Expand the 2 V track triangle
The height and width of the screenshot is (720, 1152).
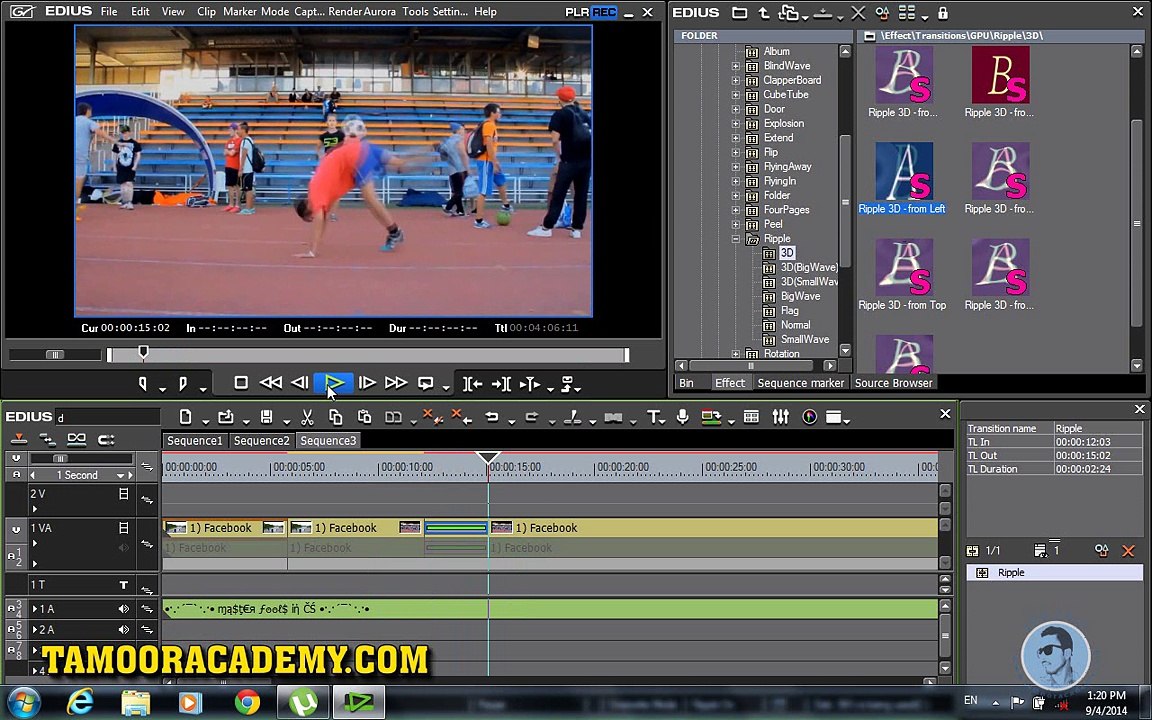coord(35,508)
